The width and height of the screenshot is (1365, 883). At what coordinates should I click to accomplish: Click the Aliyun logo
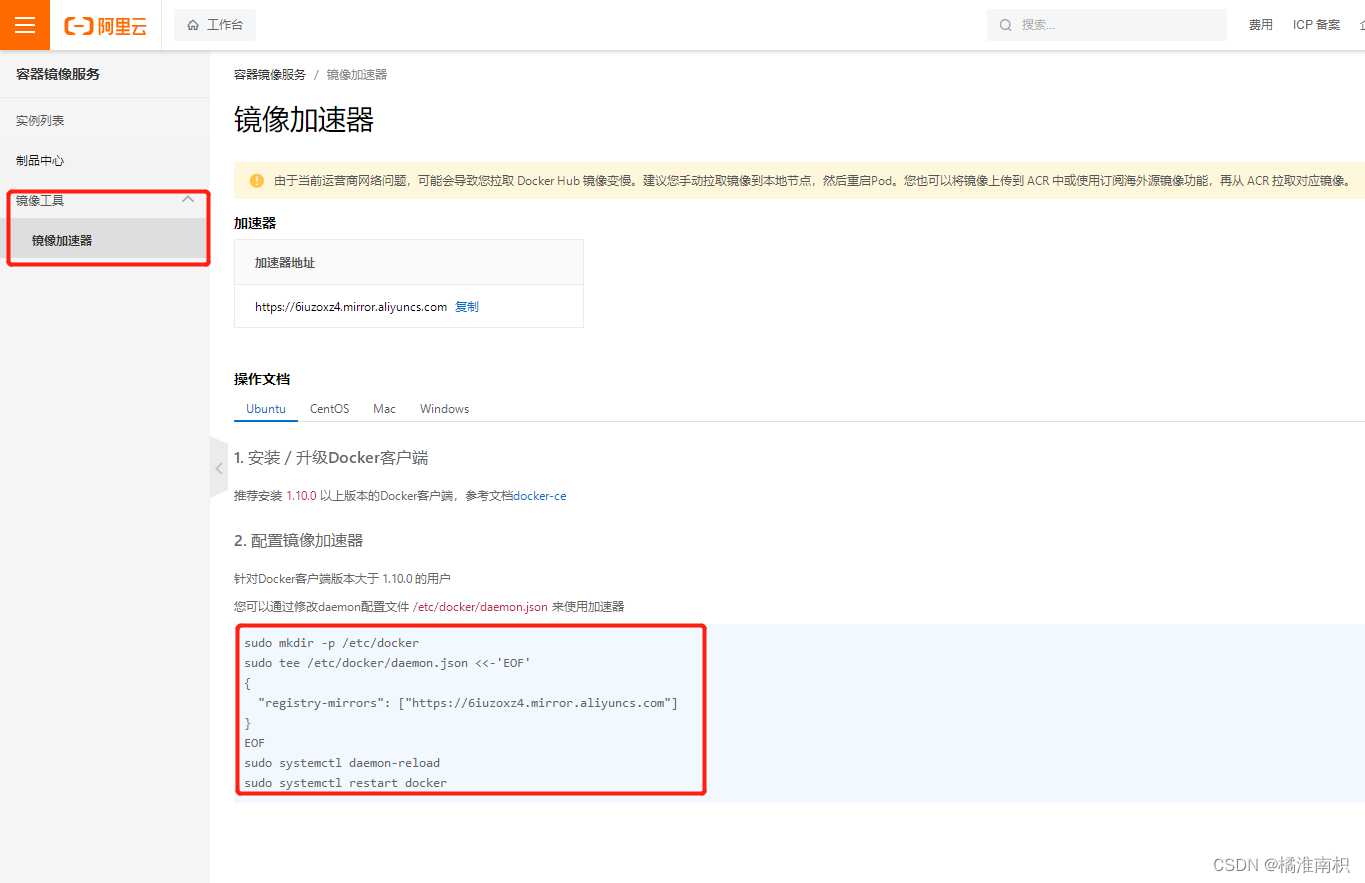[x=105, y=26]
